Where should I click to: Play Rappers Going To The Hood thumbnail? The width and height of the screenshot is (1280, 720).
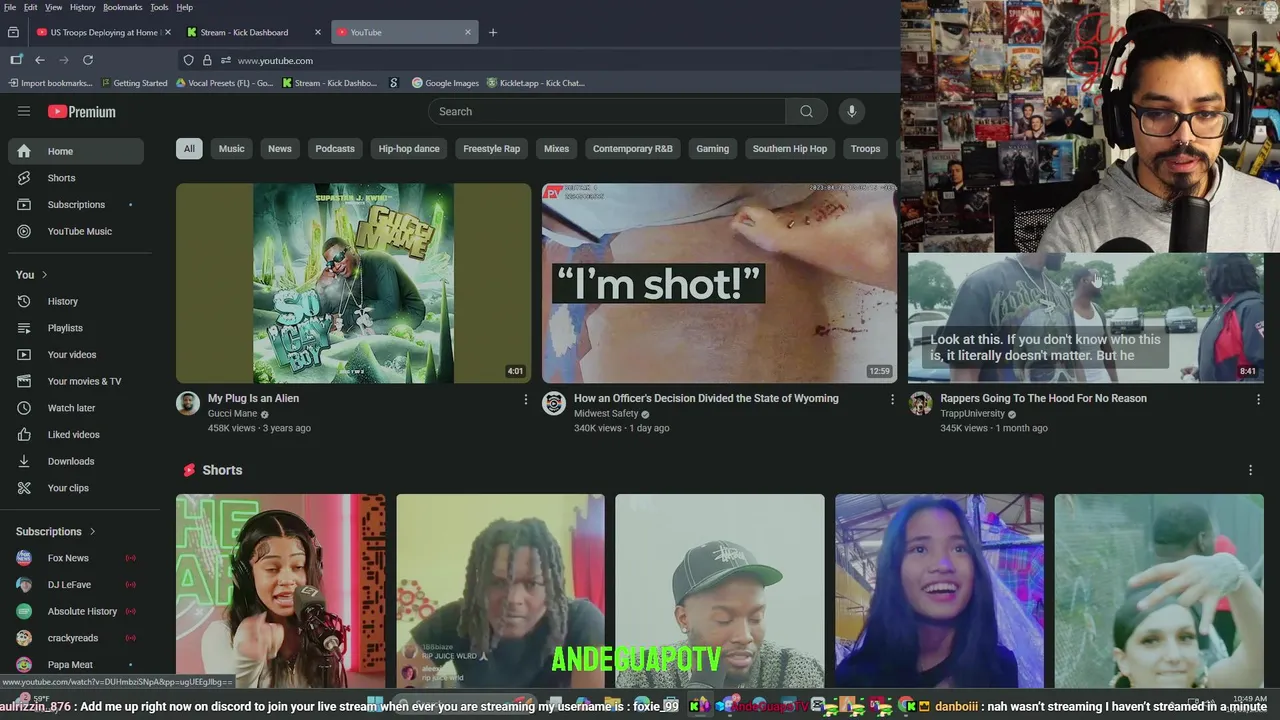(x=1086, y=318)
